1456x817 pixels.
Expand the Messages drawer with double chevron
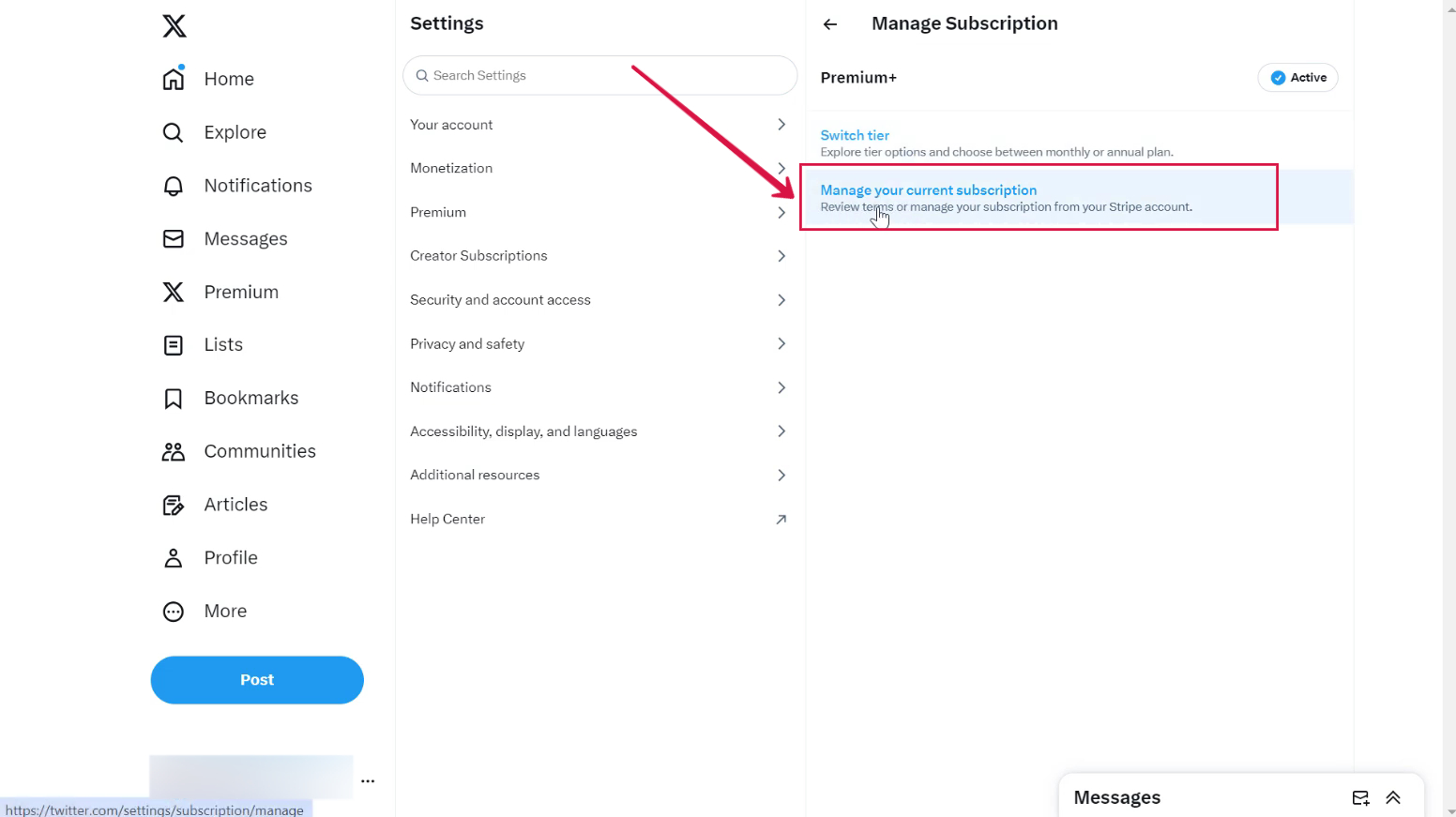tap(1393, 797)
